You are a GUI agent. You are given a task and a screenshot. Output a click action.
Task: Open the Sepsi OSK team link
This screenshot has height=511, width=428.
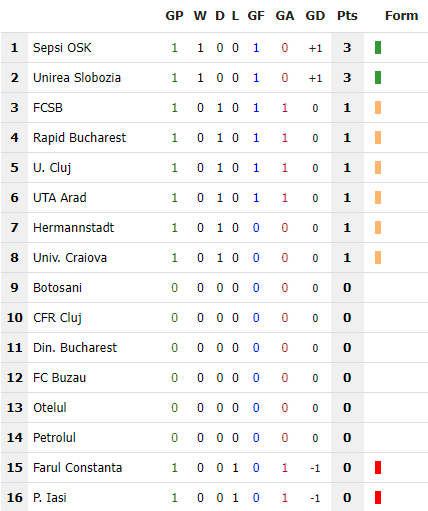click(62, 48)
